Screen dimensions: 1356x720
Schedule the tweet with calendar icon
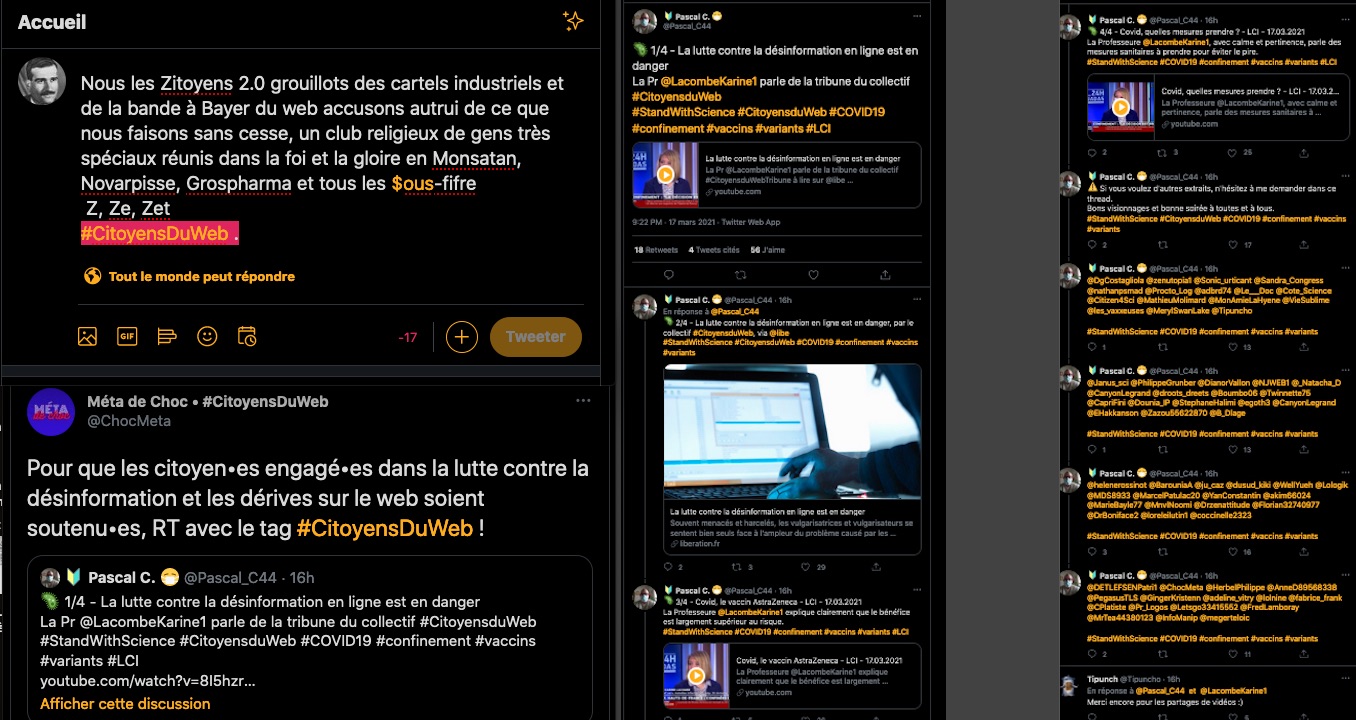(x=247, y=337)
